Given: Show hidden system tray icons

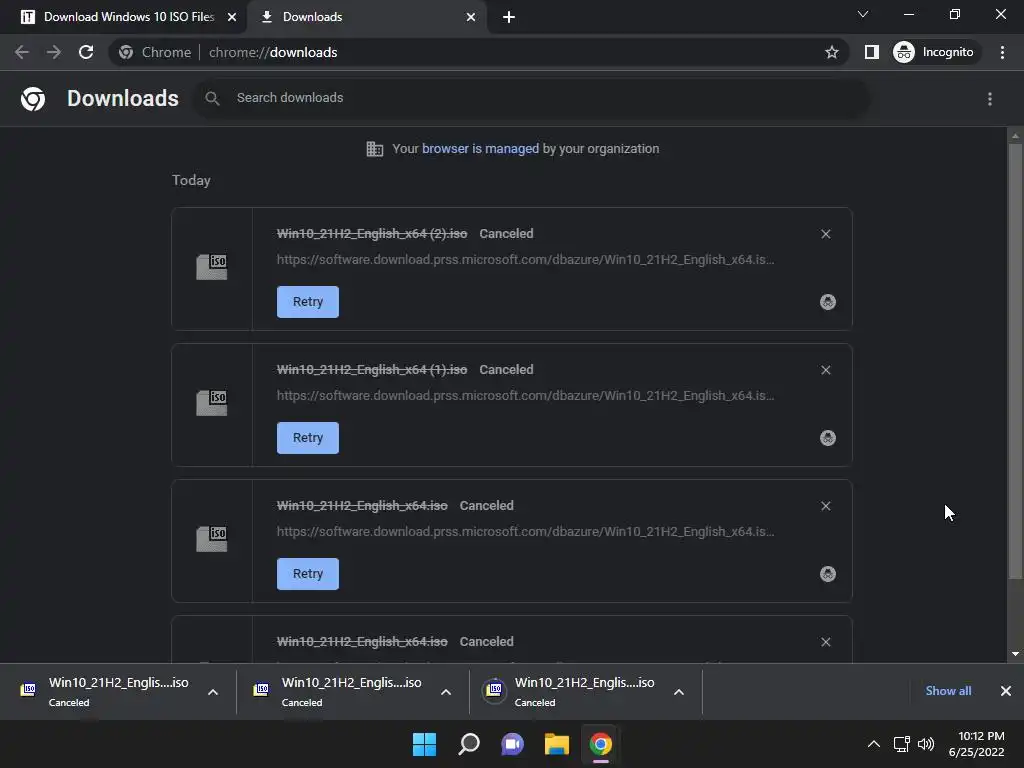Looking at the screenshot, I should pos(874,744).
